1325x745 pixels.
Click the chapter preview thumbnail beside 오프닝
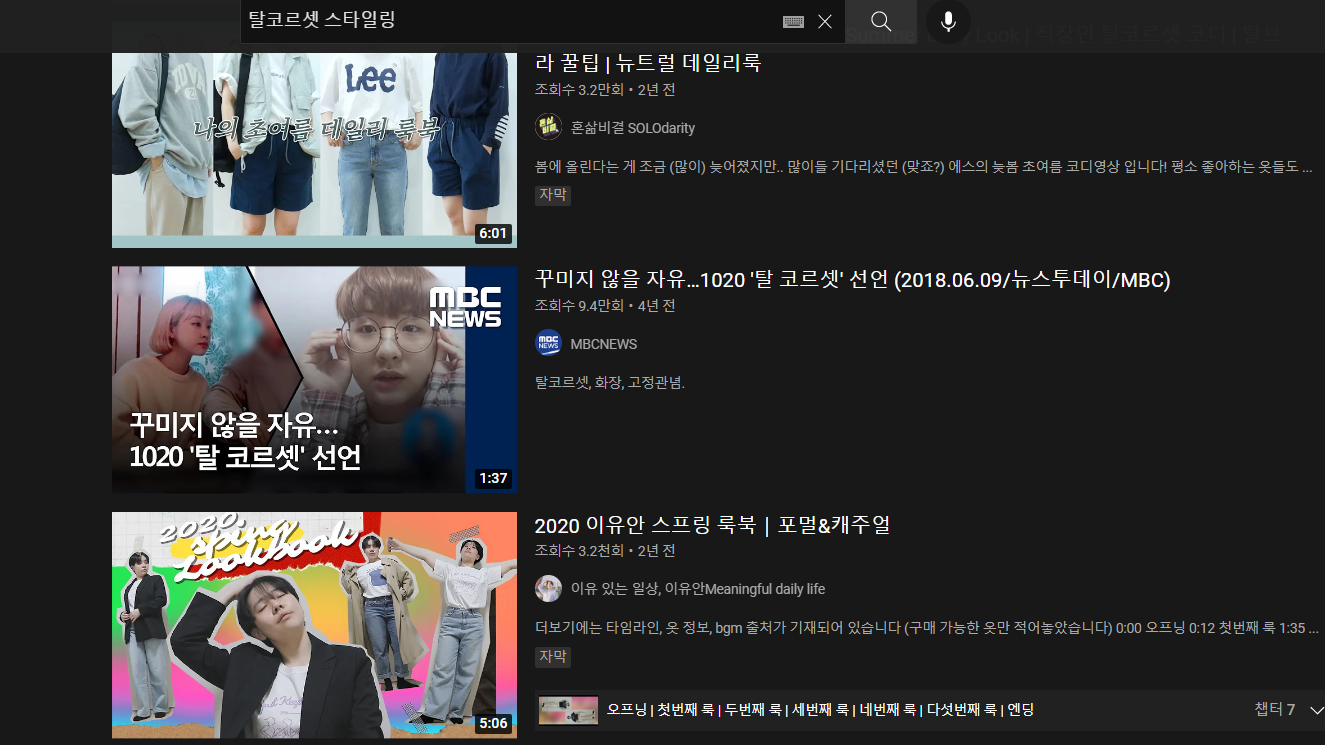(x=568, y=710)
